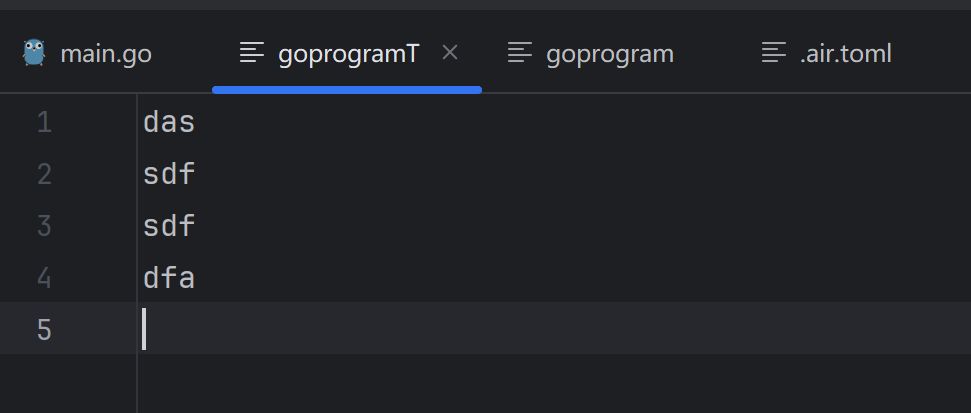Click line number 1 in the gutter
Screen dimensions: 971x413
(x=43, y=123)
